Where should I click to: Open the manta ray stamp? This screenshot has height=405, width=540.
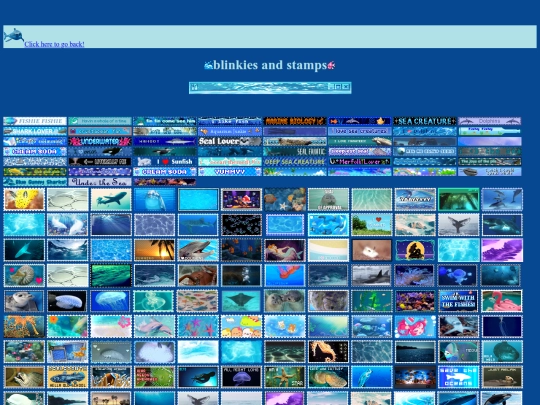[x=241, y=301]
